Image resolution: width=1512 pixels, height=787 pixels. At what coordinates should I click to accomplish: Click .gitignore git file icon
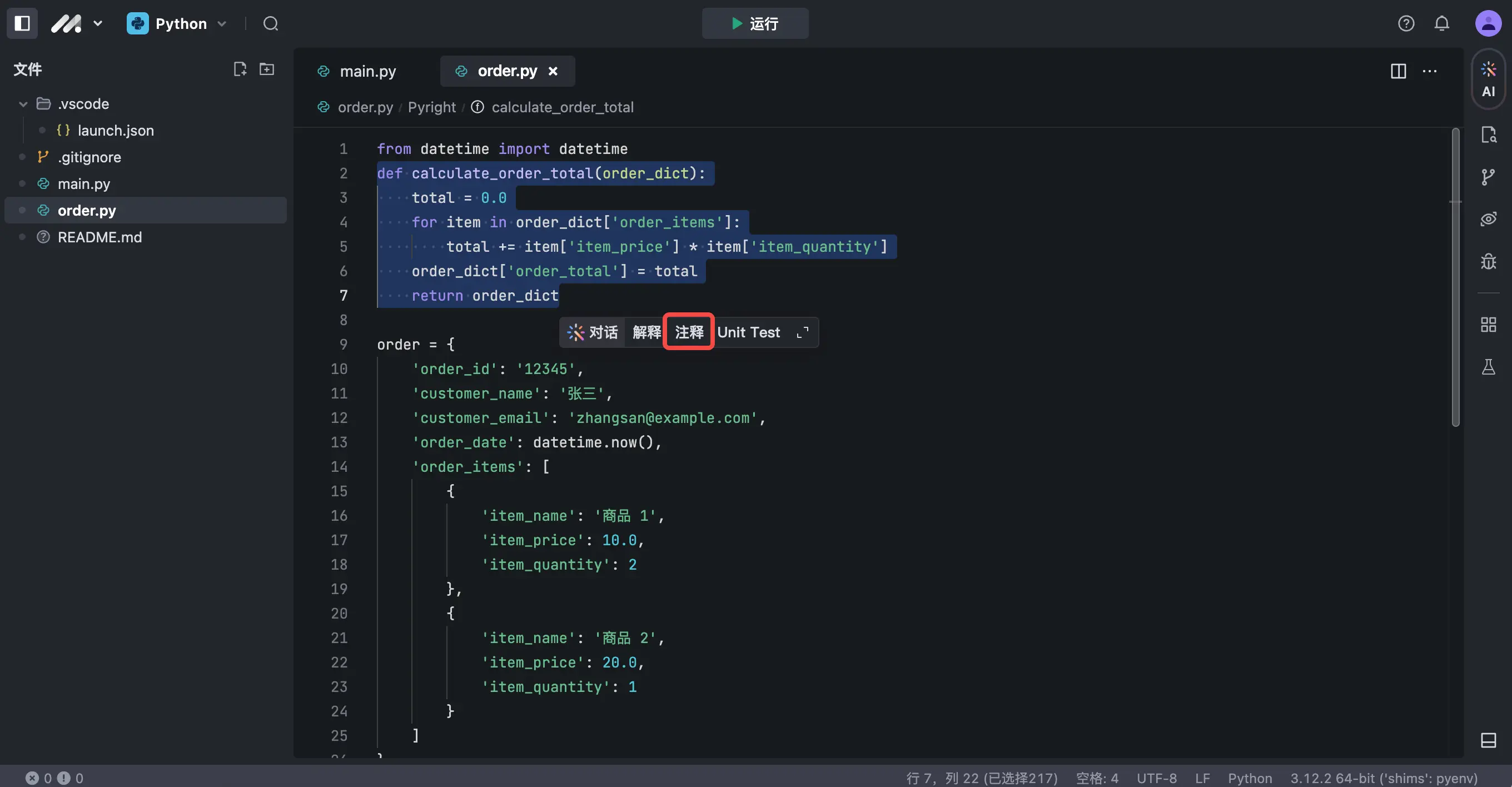point(43,157)
